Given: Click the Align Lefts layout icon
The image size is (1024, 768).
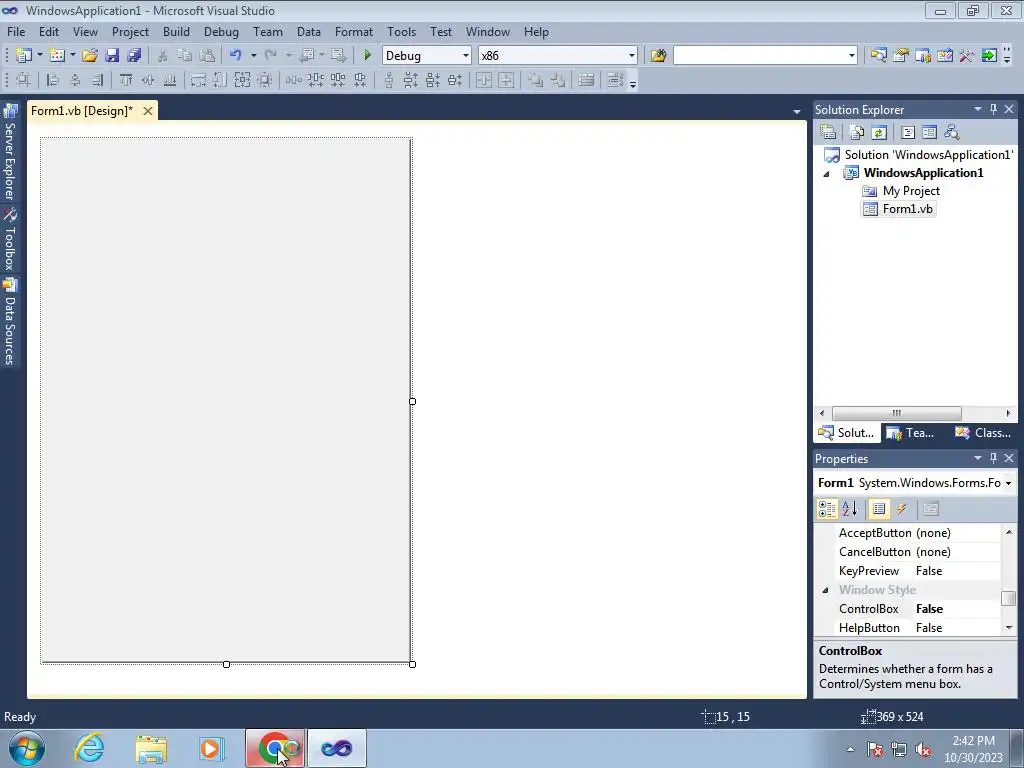Looking at the screenshot, I should (53, 80).
